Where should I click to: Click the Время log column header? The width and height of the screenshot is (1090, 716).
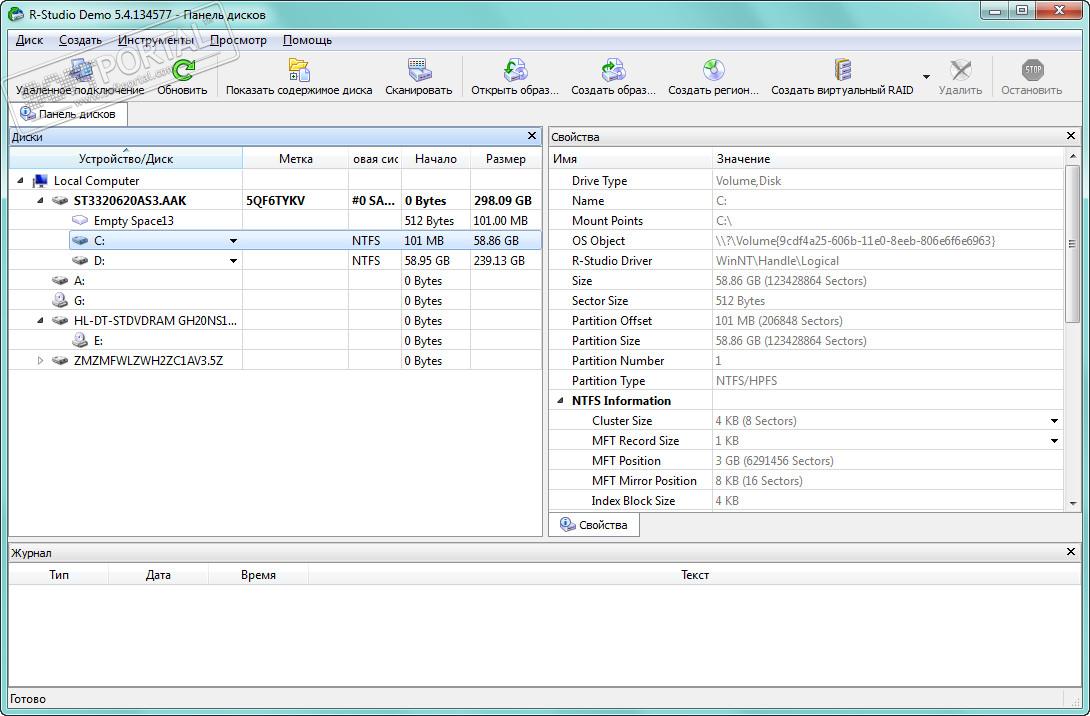[258, 575]
